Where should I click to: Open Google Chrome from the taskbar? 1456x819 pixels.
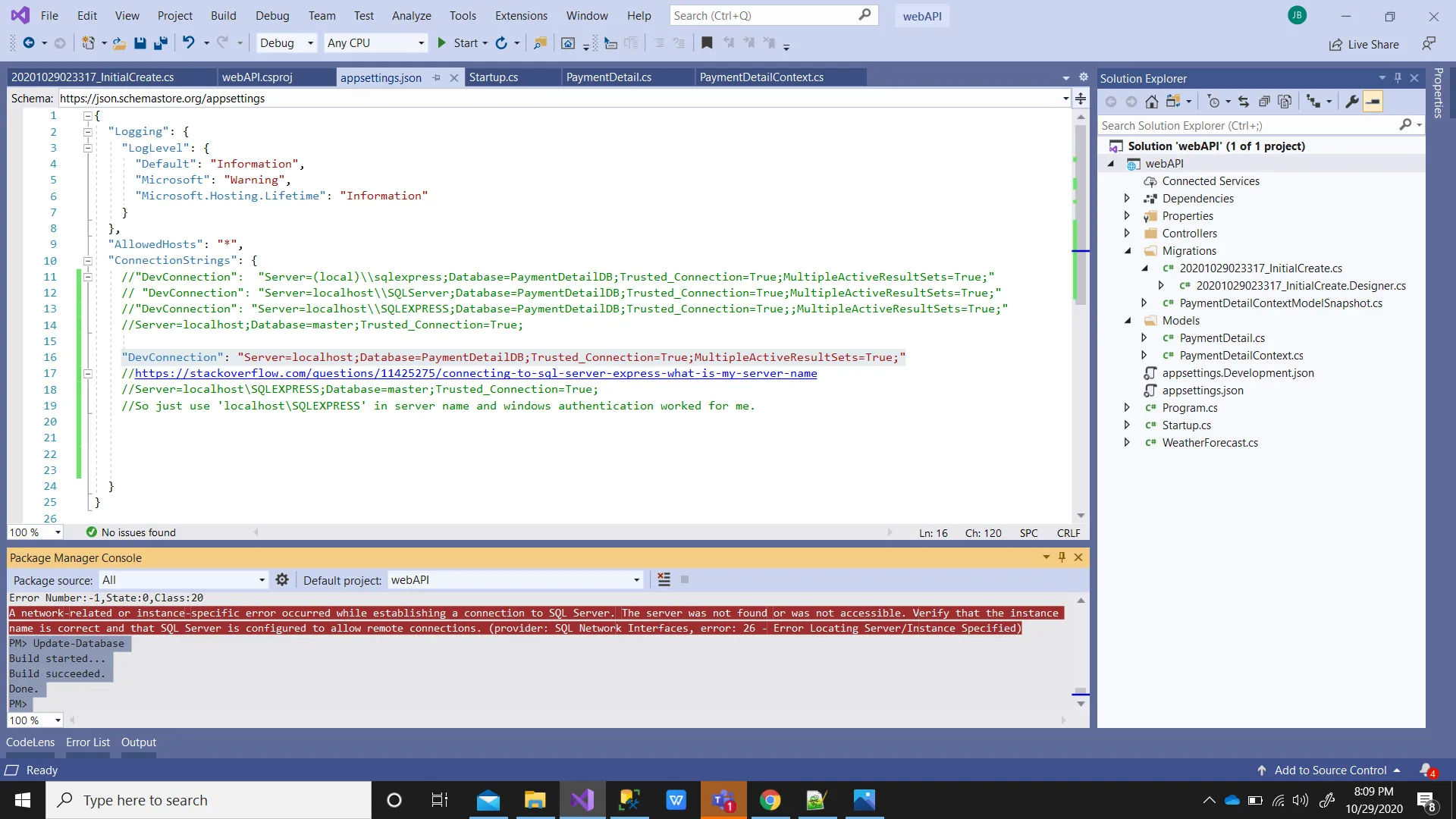coord(770,800)
